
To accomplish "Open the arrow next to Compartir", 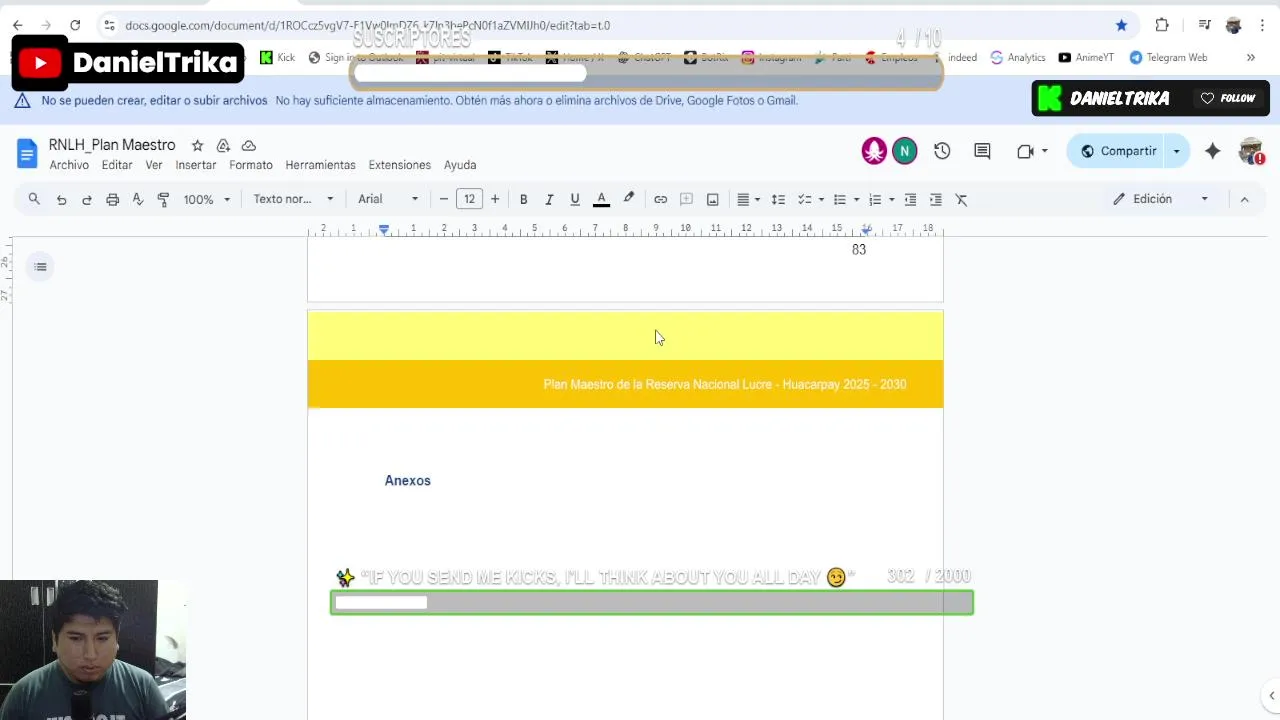I will coord(1177,151).
